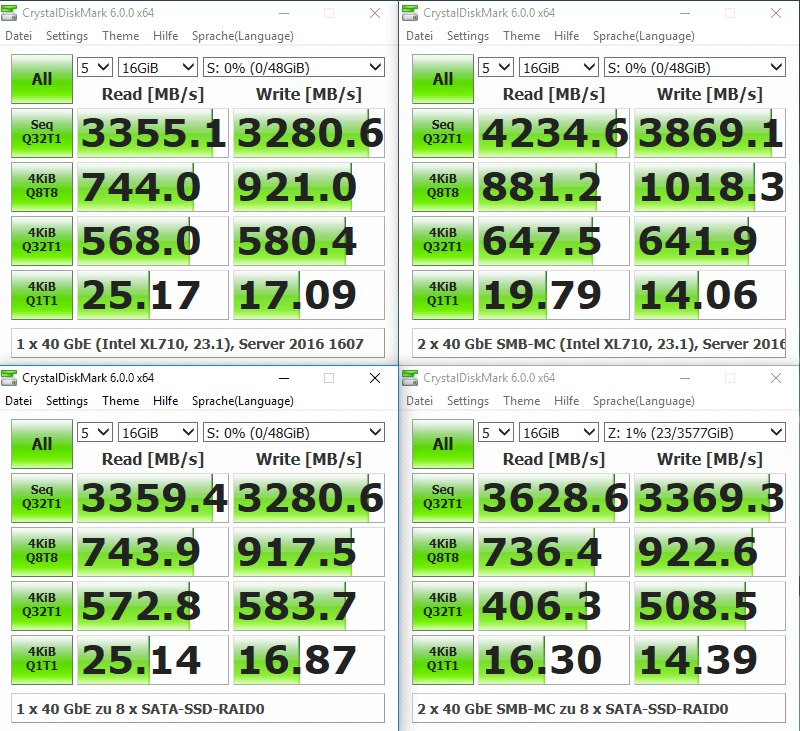Open Hilfe menu in the 3359.4 window
The height and width of the screenshot is (731, 800).
click(165, 401)
